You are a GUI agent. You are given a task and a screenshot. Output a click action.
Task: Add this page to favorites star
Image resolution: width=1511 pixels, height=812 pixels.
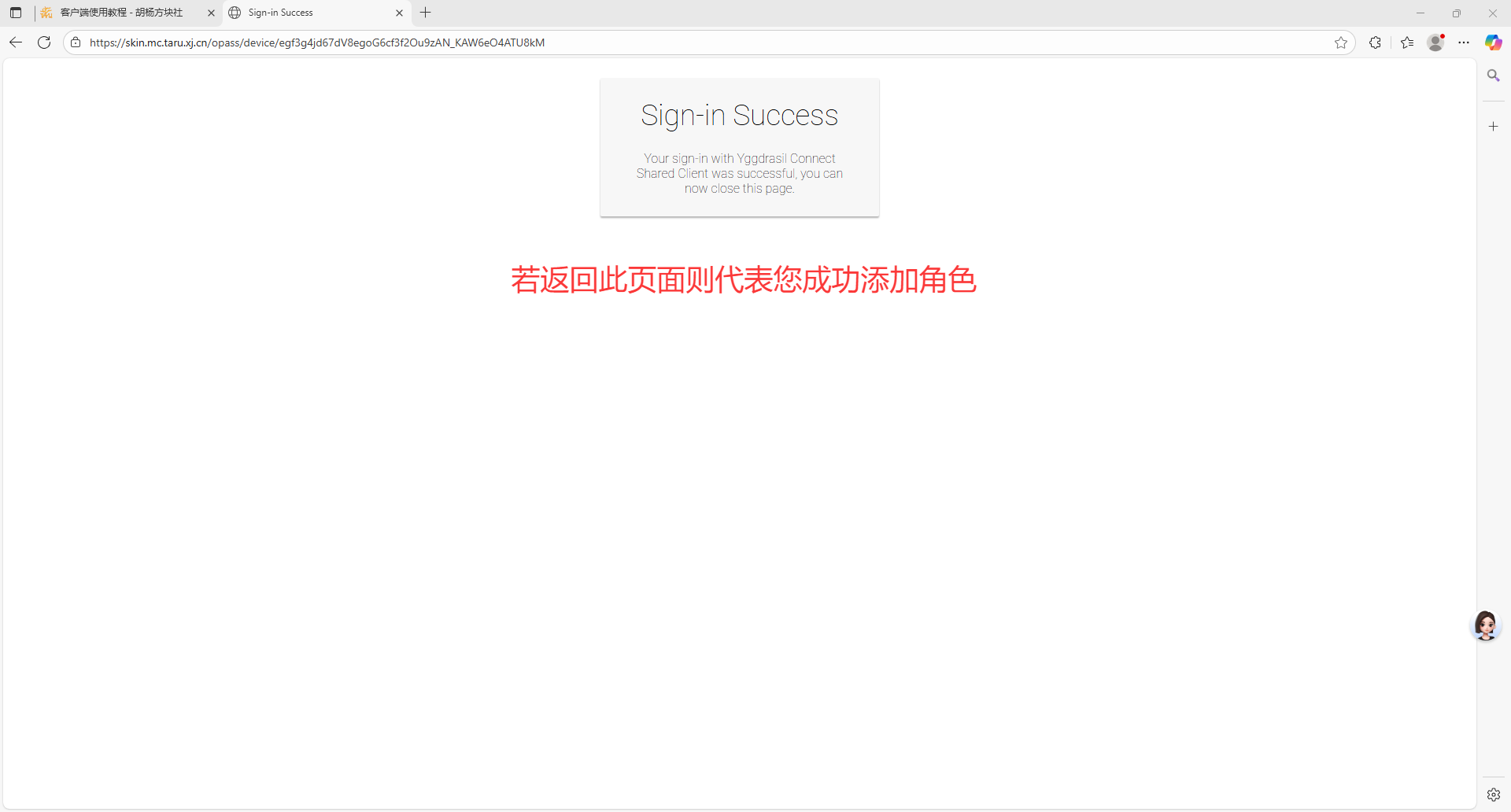[x=1341, y=42]
